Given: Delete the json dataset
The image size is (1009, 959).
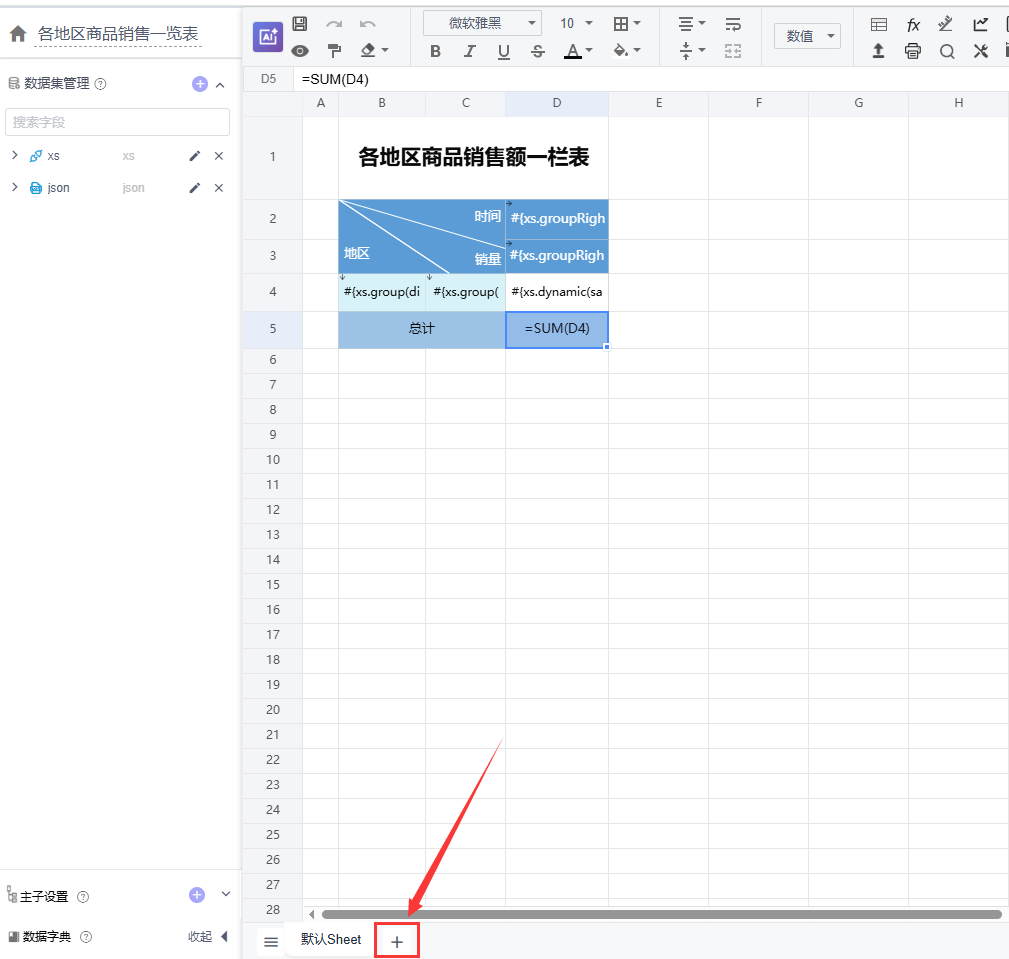Looking at the screenshot, I should (x=219, y=188).
